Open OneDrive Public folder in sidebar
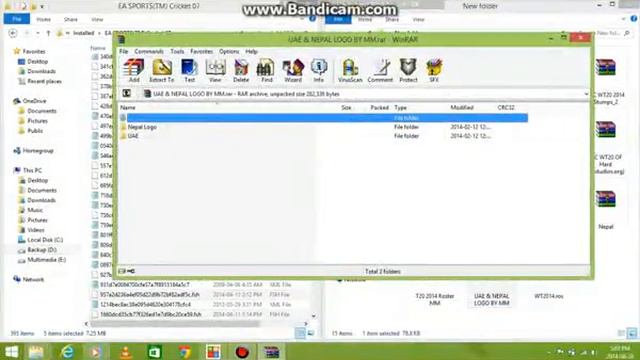640x360 pixels. [35, 131]
